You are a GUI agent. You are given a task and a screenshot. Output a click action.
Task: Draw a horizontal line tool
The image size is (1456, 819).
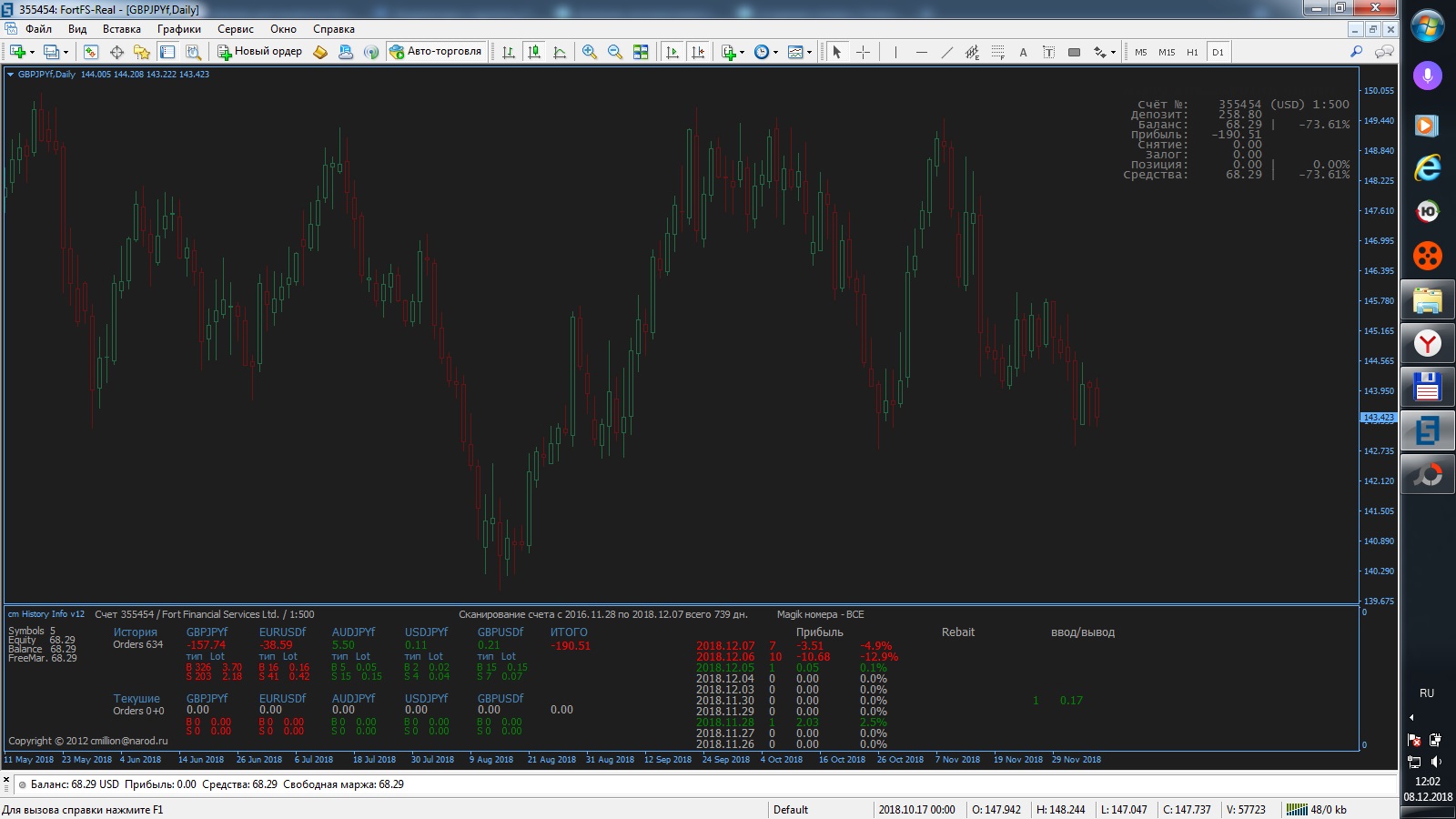point(921,52)
